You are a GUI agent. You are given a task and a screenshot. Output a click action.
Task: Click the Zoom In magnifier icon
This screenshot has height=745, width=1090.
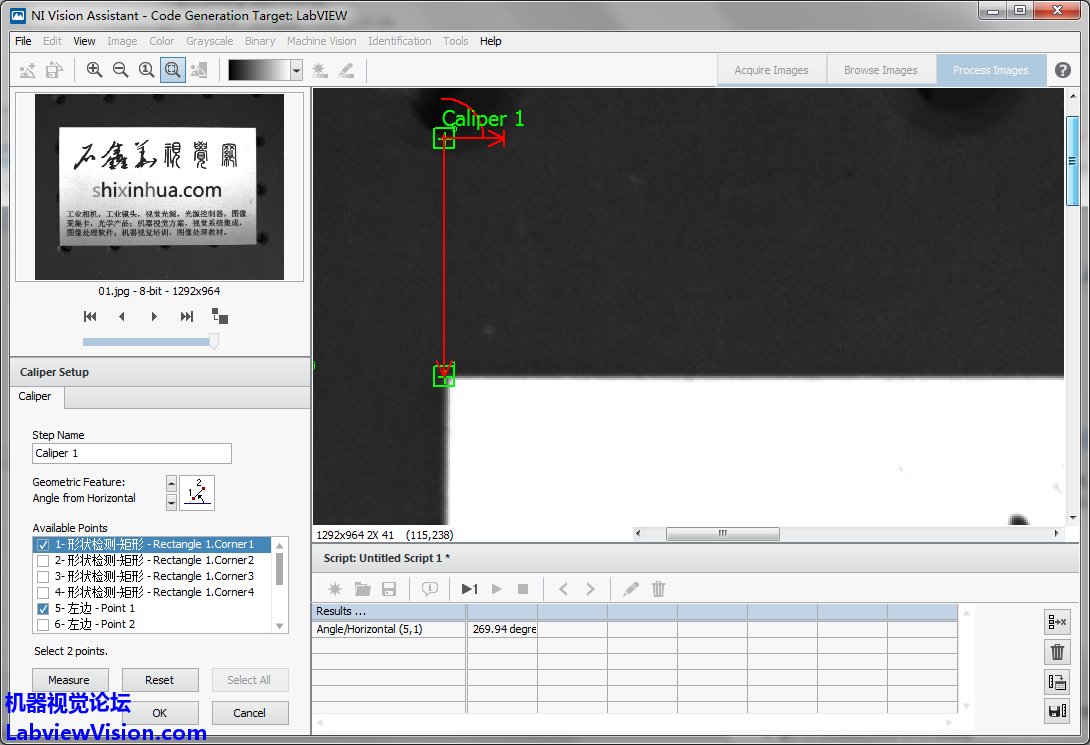94,70
